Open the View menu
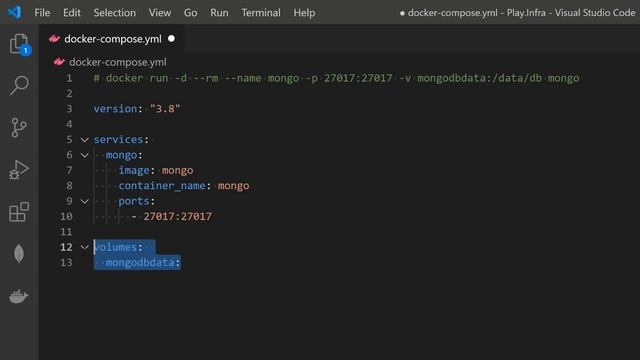The width and height of the screenshot is (640, 360). point(160,13)
